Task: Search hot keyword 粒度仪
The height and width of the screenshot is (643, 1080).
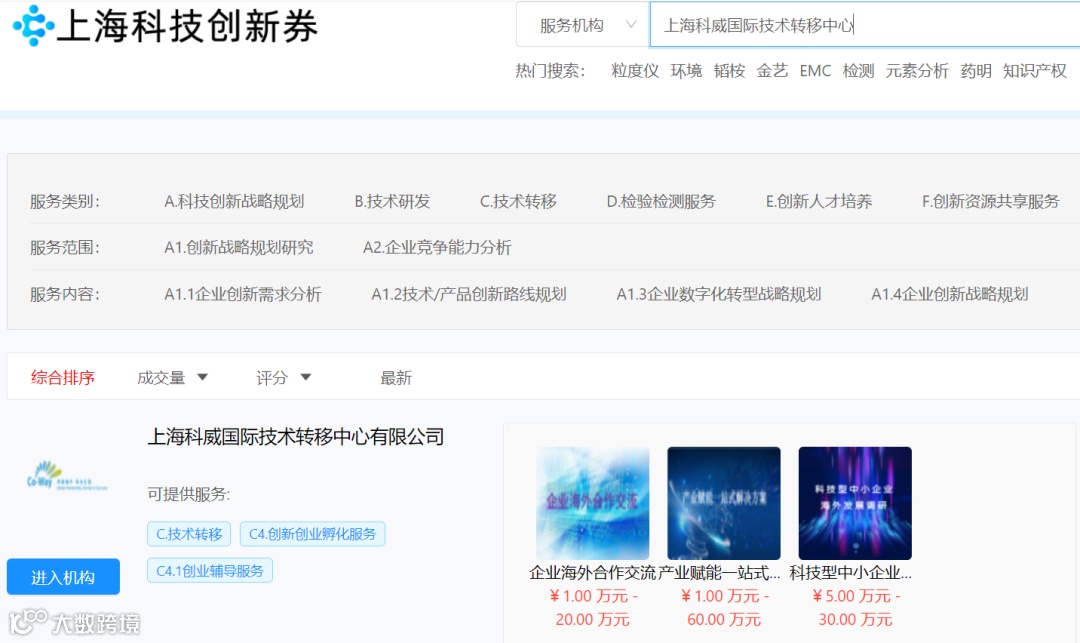Action: 634,71
